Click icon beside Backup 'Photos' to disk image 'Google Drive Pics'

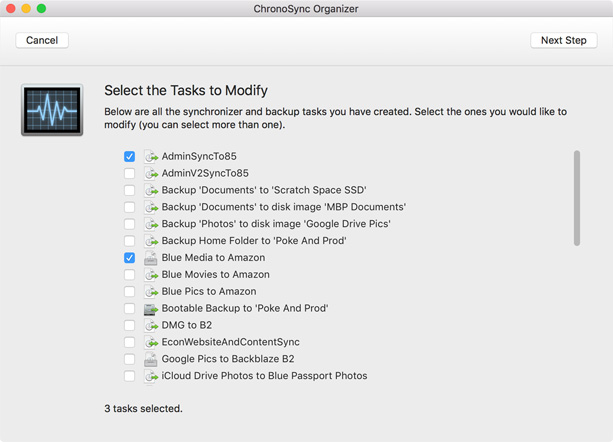tap(151, 224)
